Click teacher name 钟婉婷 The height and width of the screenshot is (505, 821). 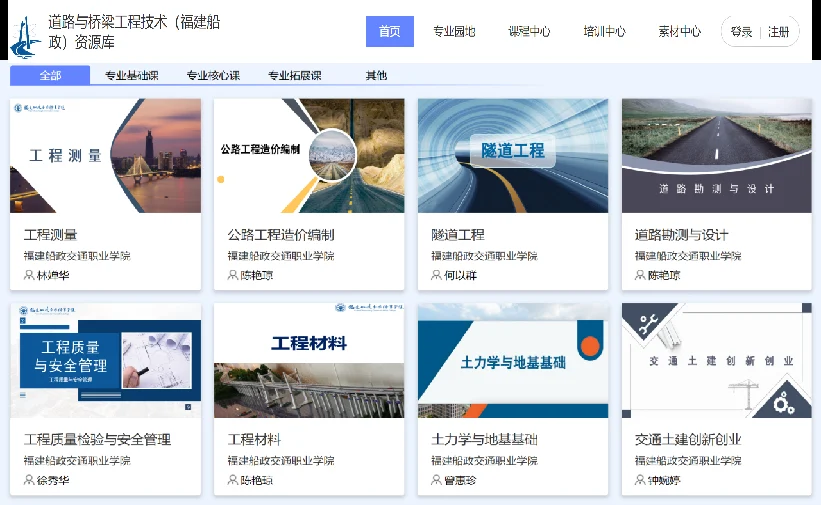click(664, 480)
